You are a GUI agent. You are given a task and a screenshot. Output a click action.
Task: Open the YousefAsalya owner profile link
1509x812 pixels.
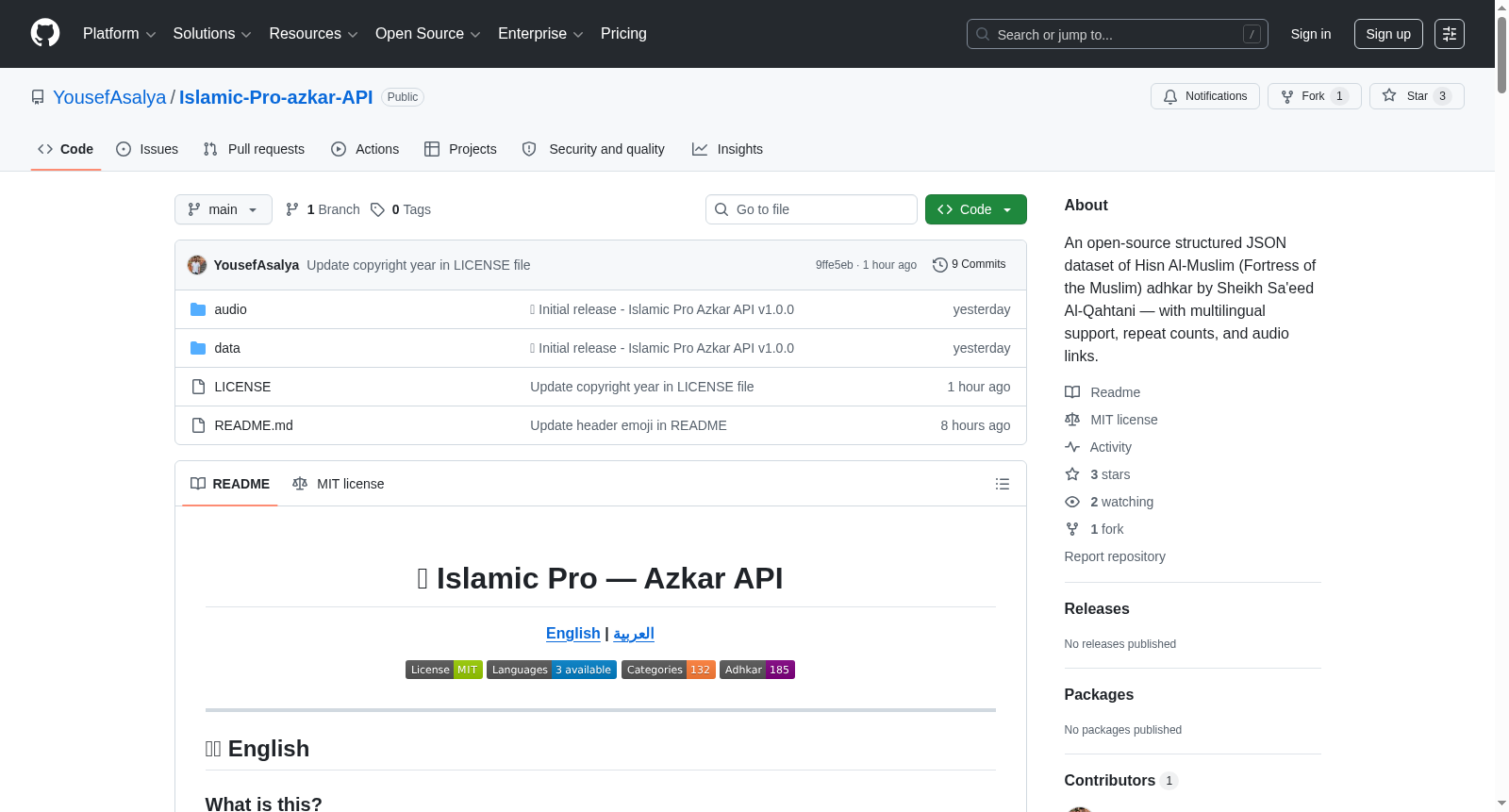click(109, 97)
